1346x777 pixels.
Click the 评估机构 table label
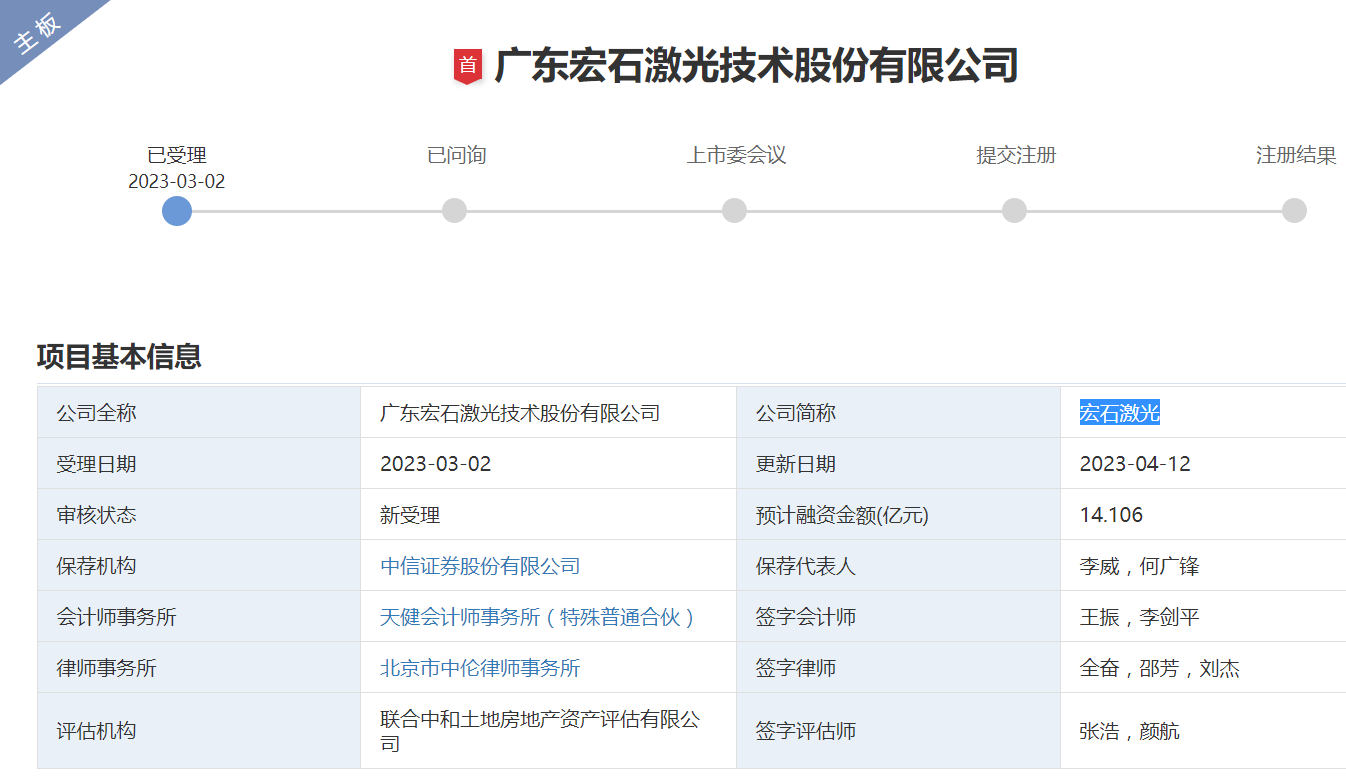[97, 731]
